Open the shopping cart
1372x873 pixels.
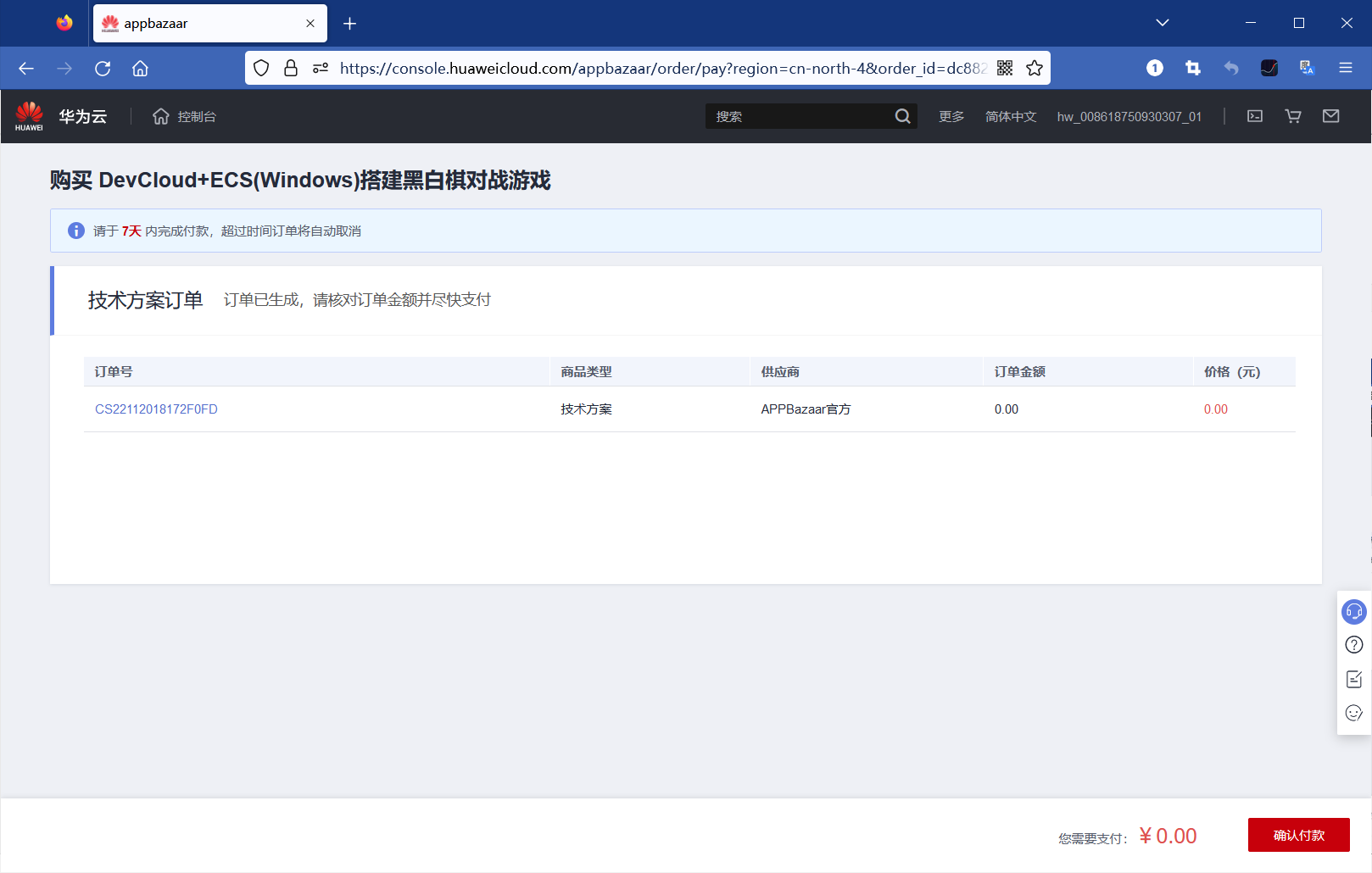point(1292,116)
